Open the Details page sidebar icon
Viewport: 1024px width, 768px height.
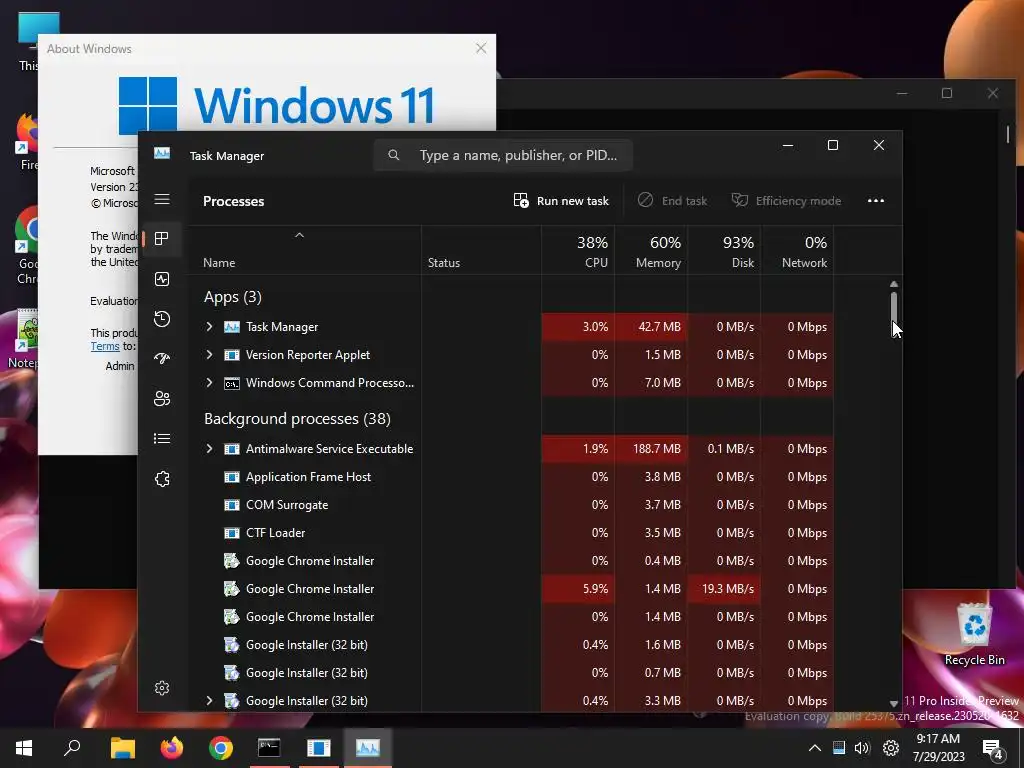coord(162,439)
